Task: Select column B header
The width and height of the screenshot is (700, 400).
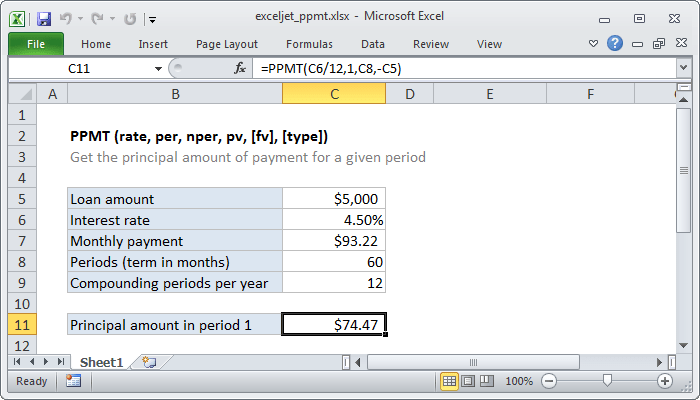Action: tap(175, 94)
